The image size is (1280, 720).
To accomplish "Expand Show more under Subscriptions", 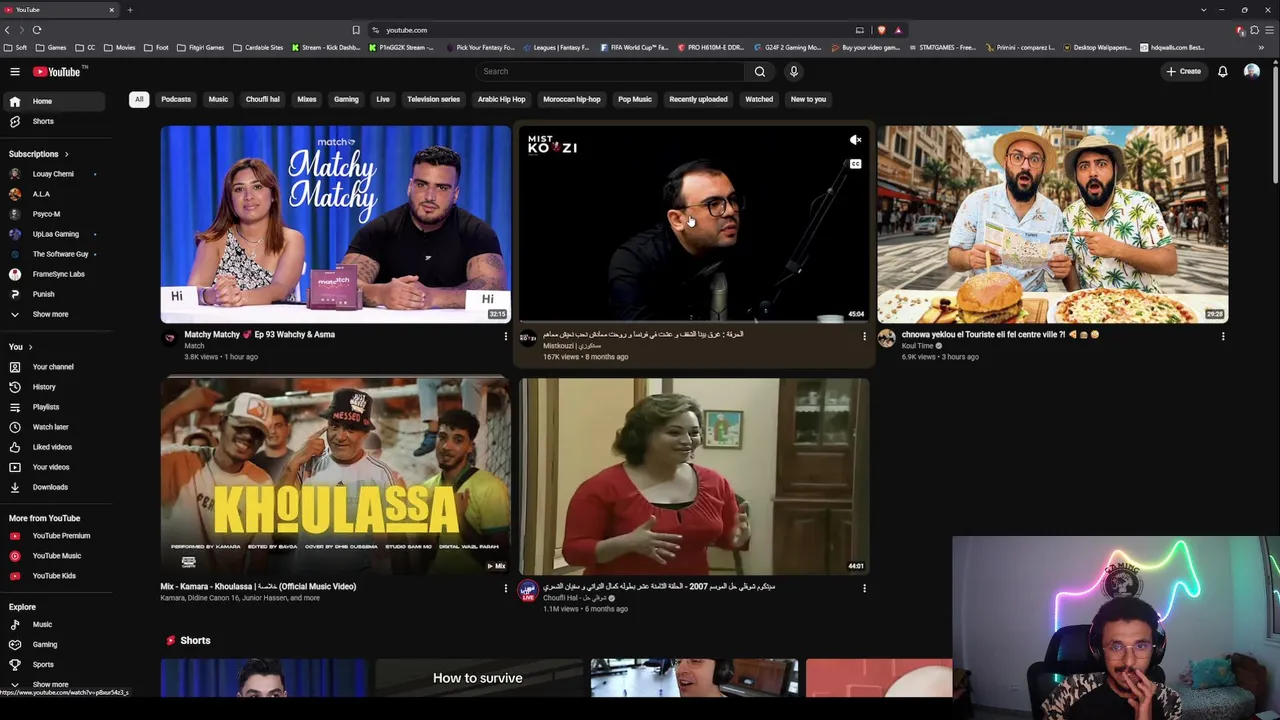I will [x=53, y=314].
